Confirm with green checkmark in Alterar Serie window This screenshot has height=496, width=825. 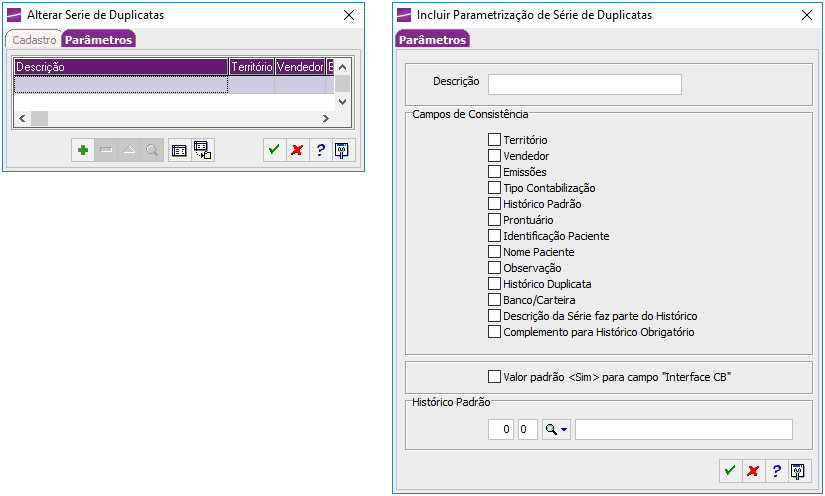(x=273, y=150)
